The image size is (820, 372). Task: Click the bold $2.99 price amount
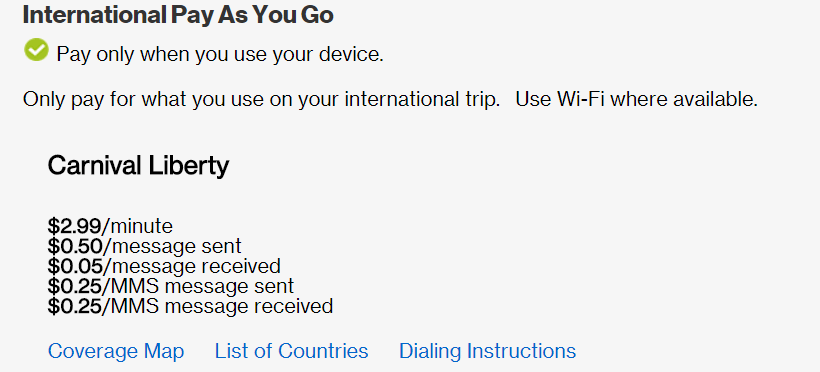click(x=74, y=226)
